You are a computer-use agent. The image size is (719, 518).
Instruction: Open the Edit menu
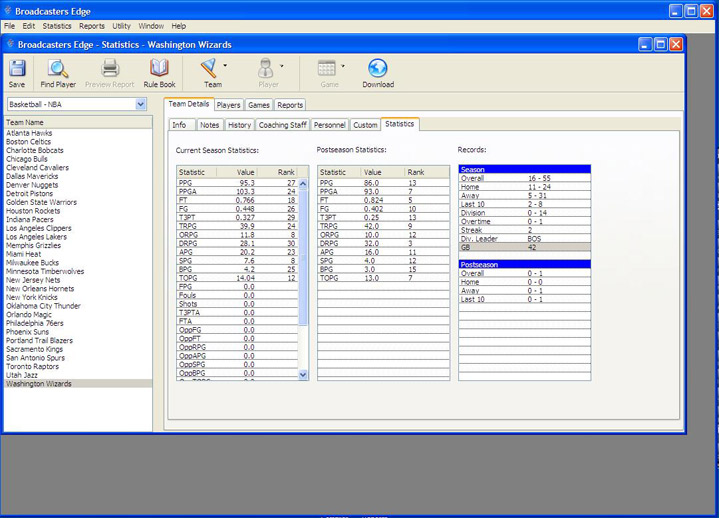(x=28, y=26)
